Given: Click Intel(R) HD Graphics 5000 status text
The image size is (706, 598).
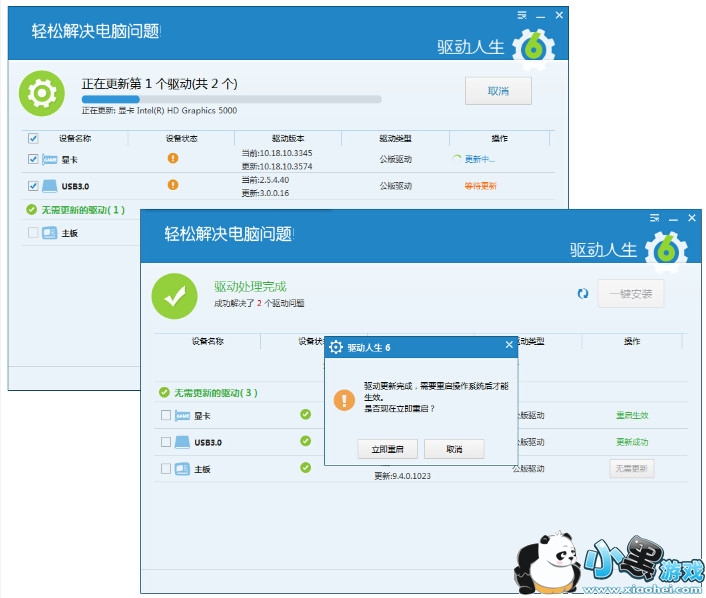Looking at the screenshot, I should (x=187, y=110).
